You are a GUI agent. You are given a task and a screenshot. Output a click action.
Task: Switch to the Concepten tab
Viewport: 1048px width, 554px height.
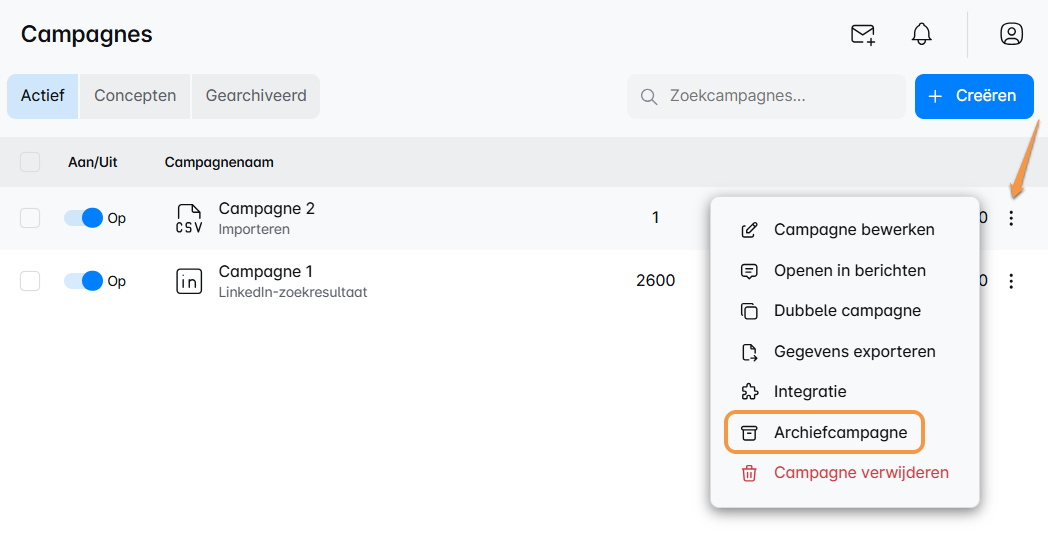point(135,96)
